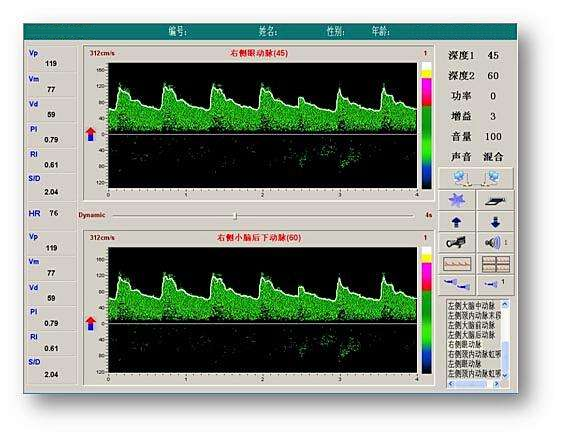Click the vessel list scroll-up arrow
This screenshot has height=437, width=561.
505,305
